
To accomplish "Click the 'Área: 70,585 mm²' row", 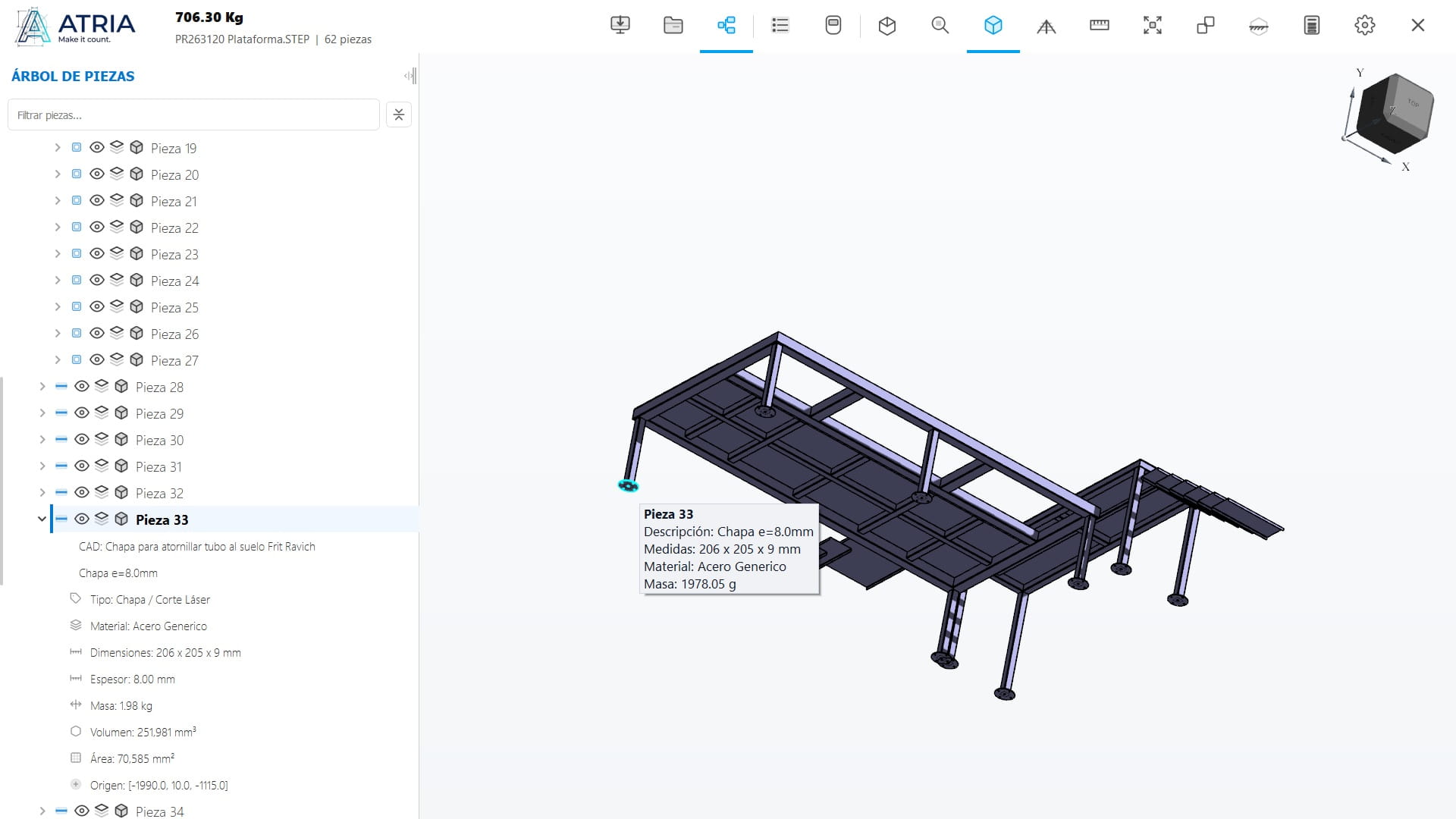I will click(133, 758).
